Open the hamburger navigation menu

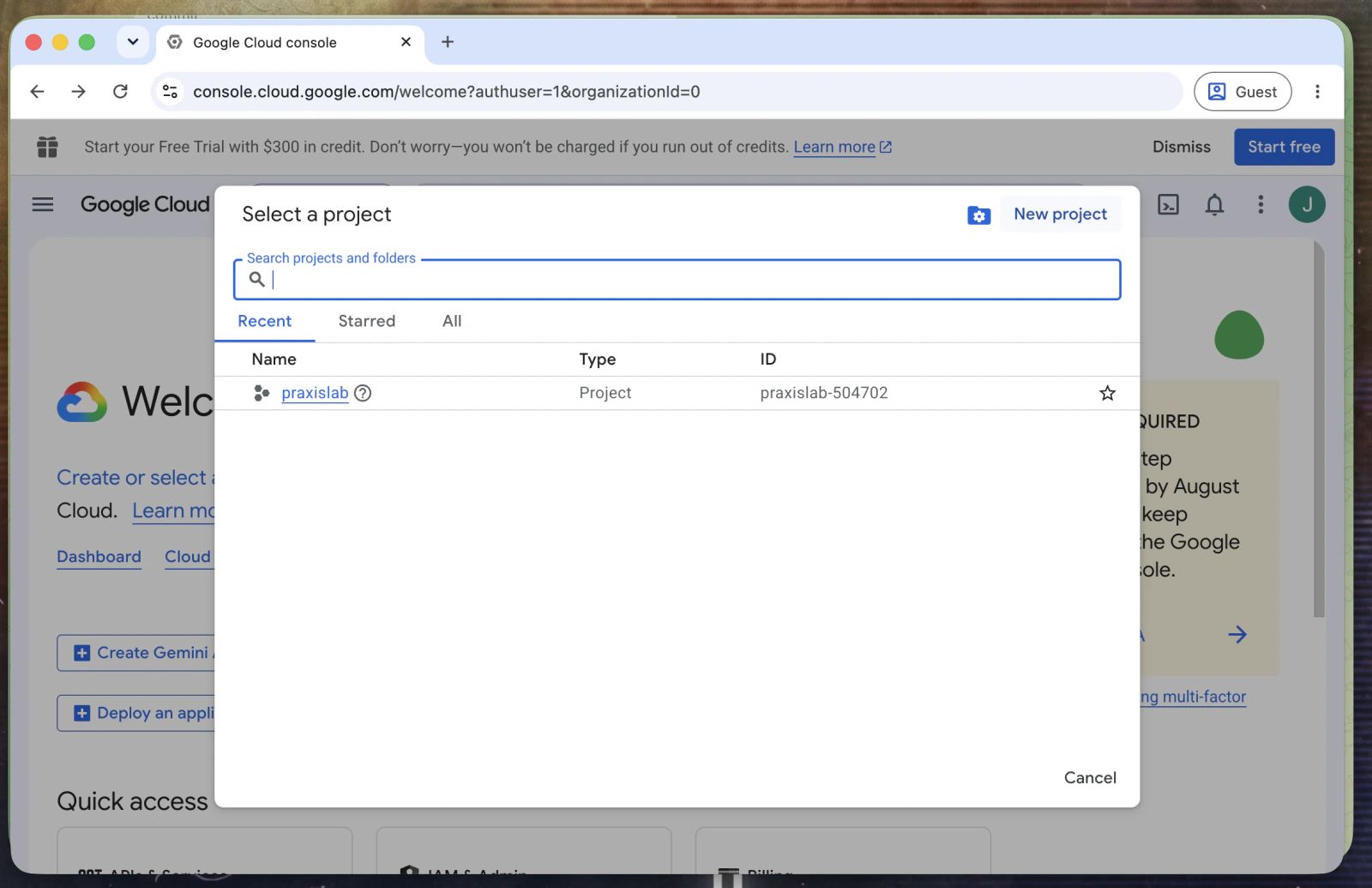(43, 204)
